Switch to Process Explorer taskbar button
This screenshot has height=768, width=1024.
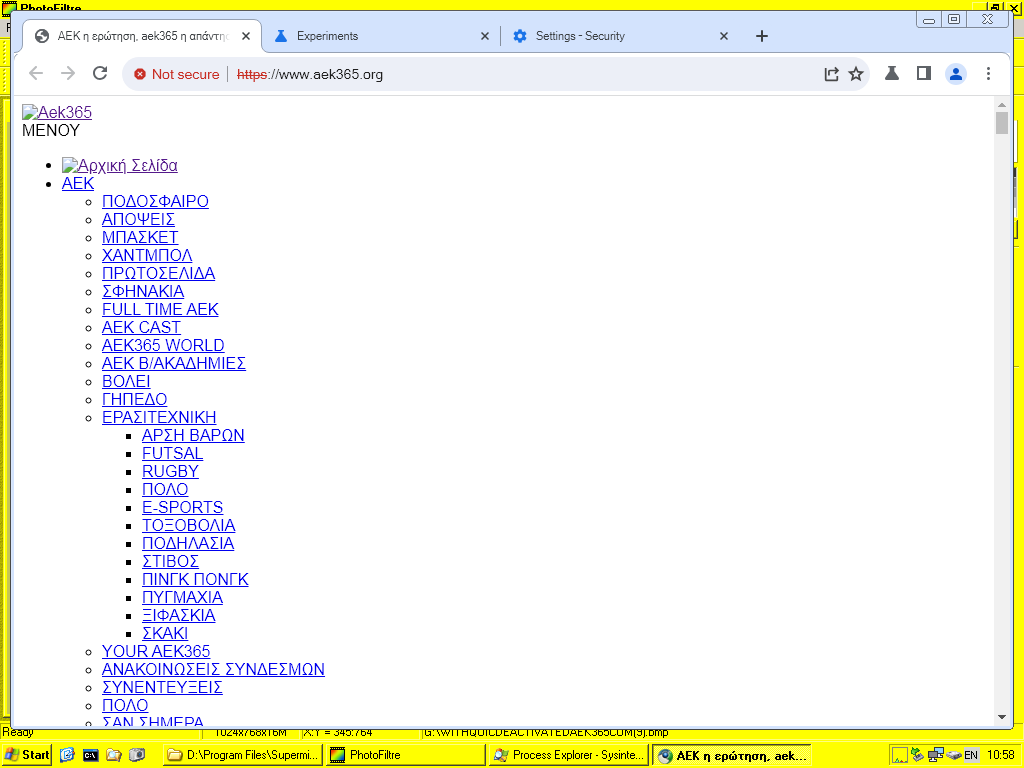click(x=569, y=755)
